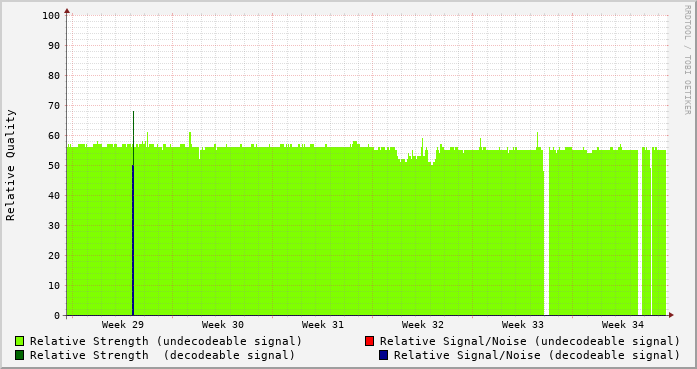The image size is (697, 369).
Task: Click the Relative Quality axis title
Action: click(10, 165)
